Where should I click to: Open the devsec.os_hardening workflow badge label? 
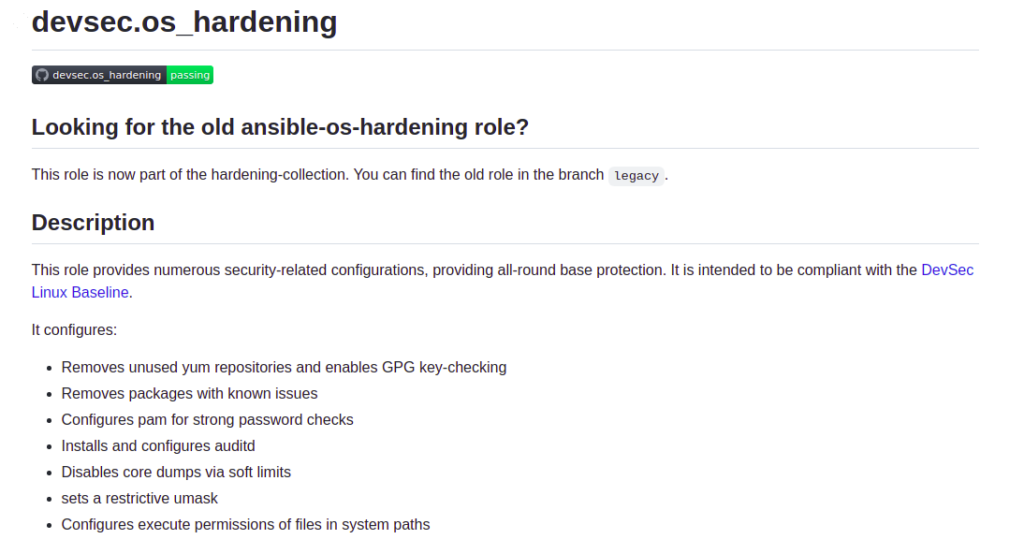coord(106,75)
